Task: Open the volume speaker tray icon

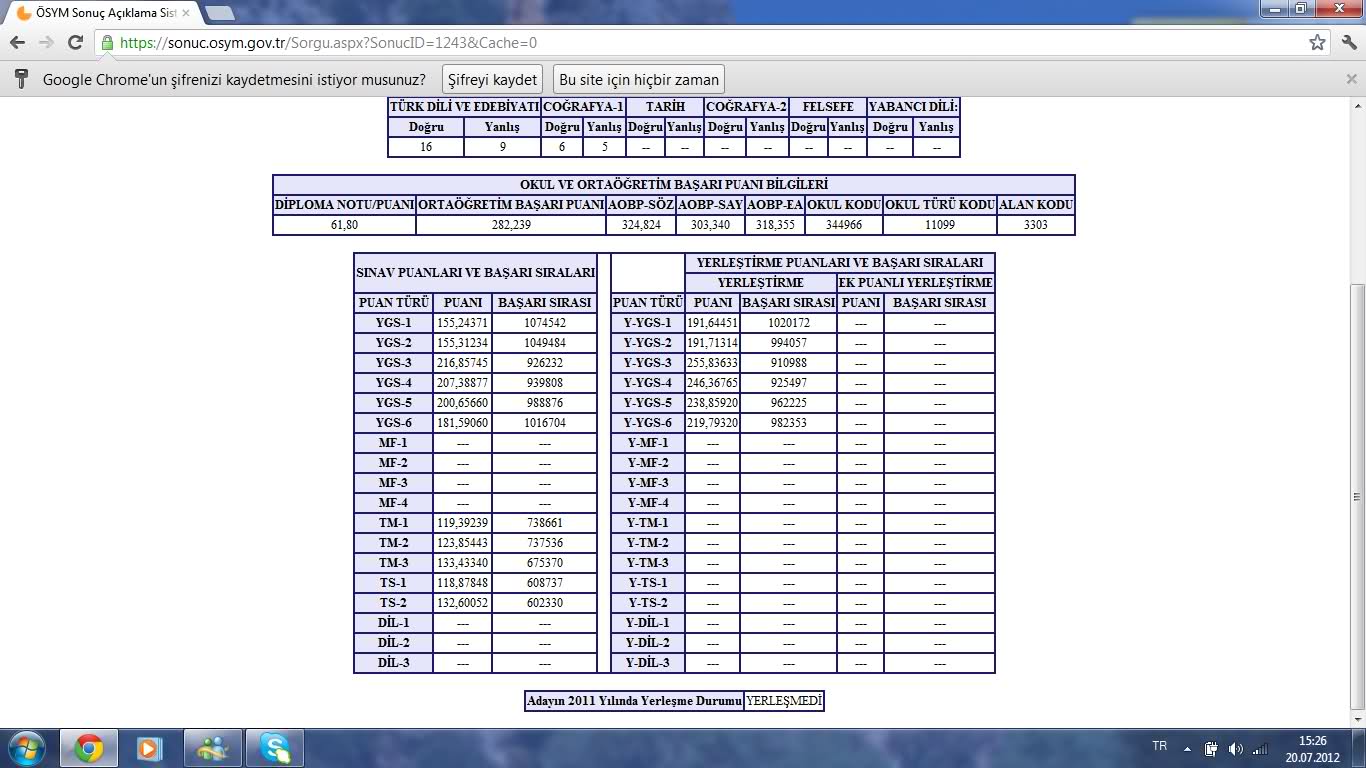Action: point(1236,748)
